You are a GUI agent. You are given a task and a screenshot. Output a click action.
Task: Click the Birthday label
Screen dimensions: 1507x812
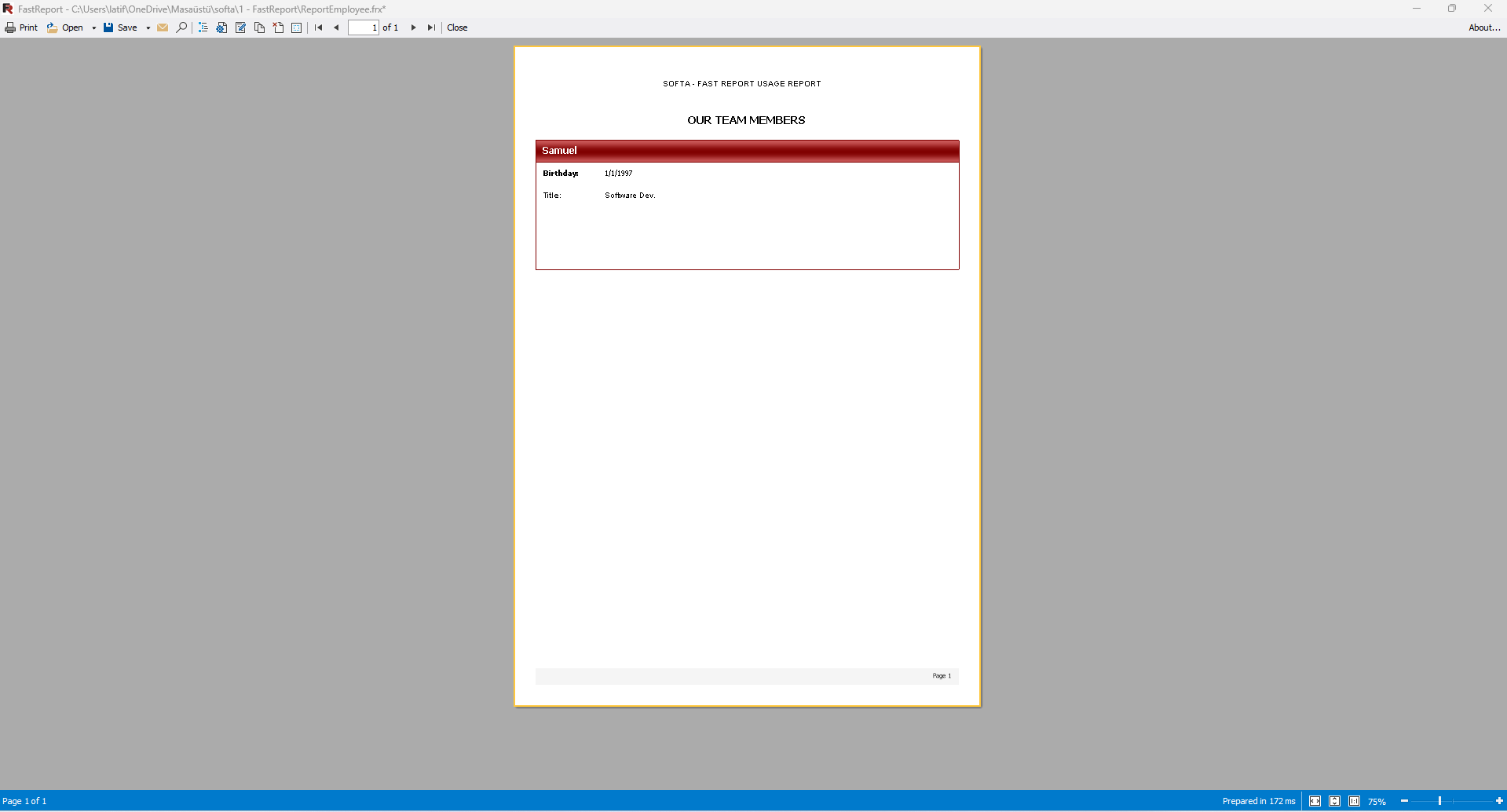point(561,173)
